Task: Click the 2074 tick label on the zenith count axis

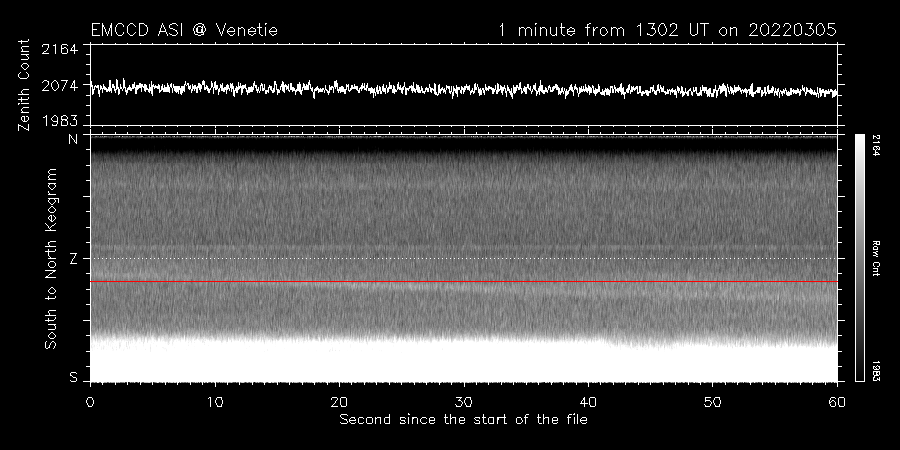Action: pos(60,86)
